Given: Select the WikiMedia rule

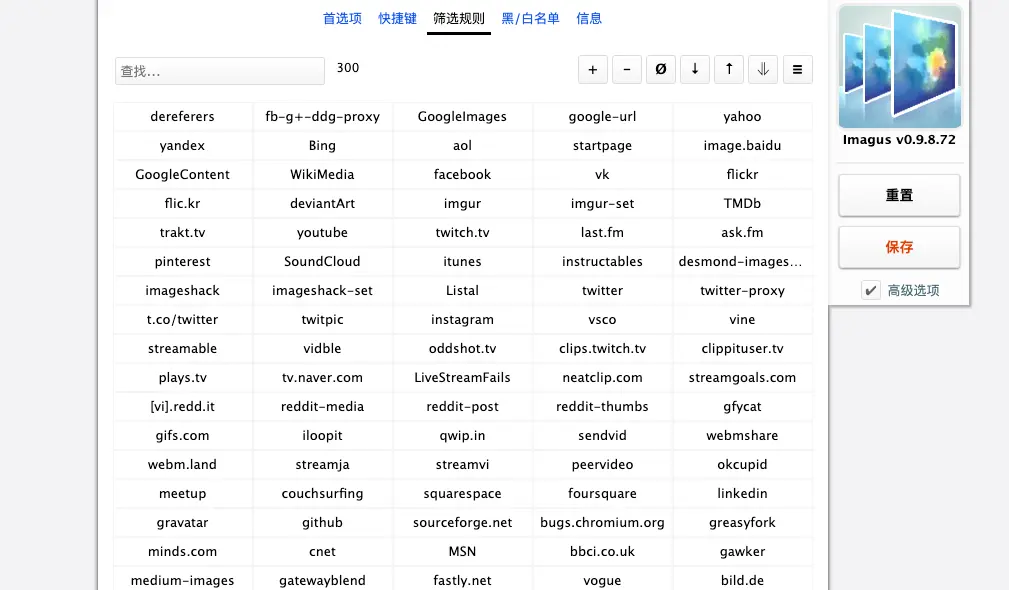Looking at the screenshot, I should click(322, 174).
